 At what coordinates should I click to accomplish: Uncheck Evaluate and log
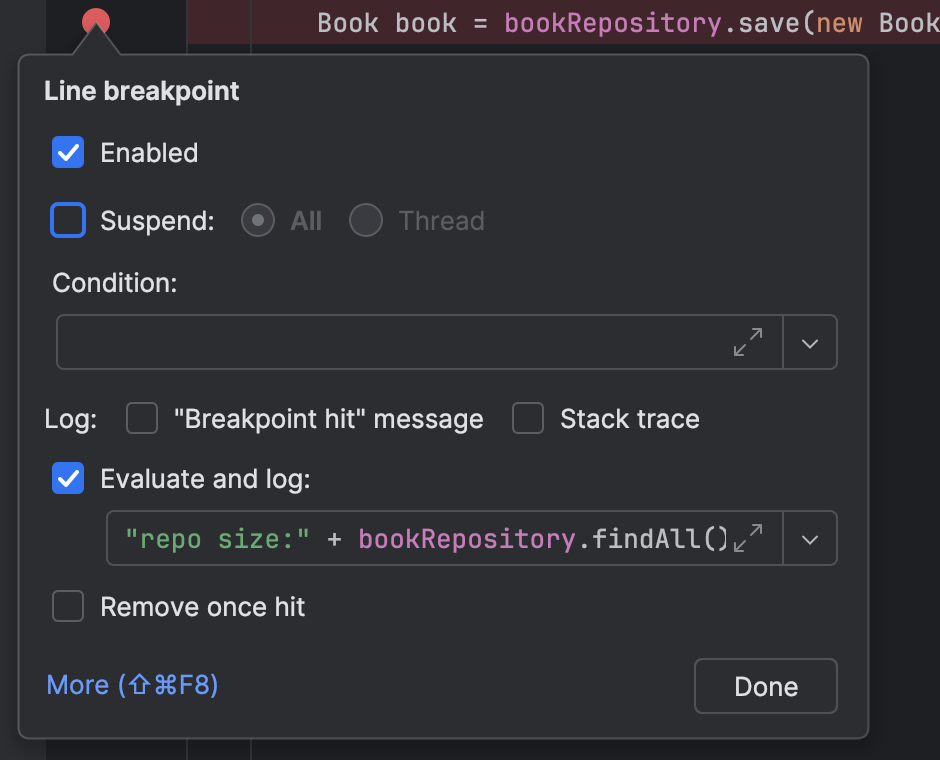click(67, 479)
